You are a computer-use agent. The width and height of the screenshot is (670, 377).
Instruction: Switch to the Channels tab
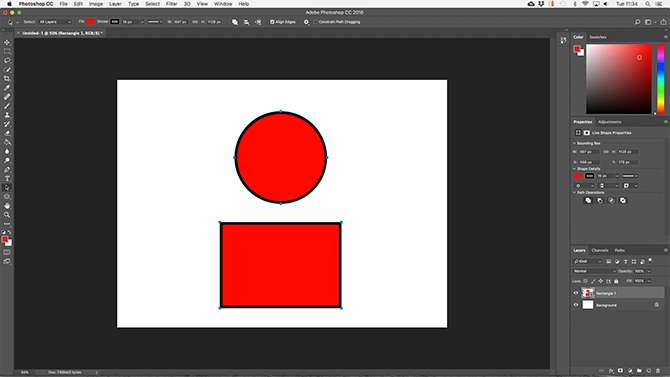pyautogui.click(x=599, y=250)
